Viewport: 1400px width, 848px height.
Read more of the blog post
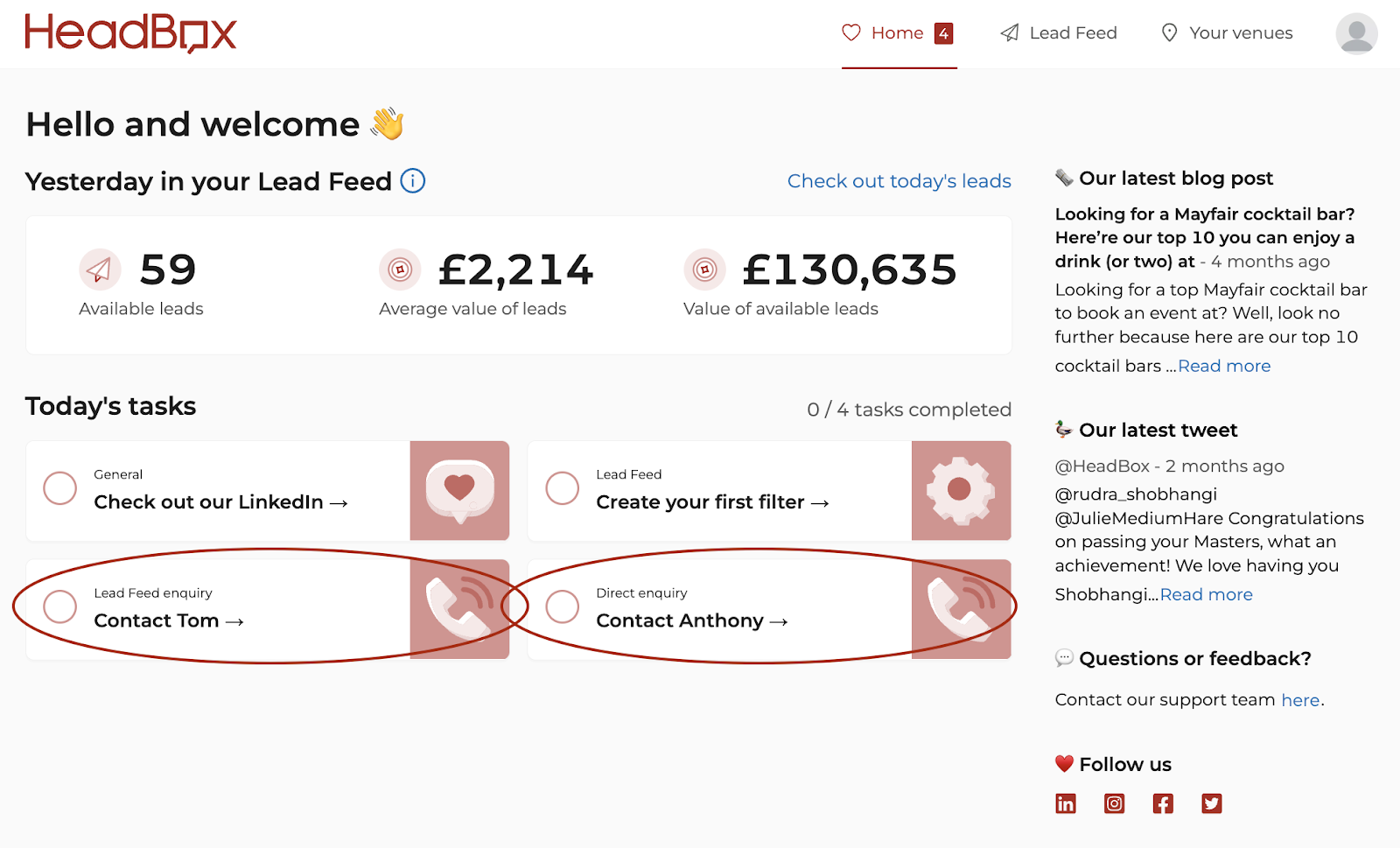click(1224, 366)
